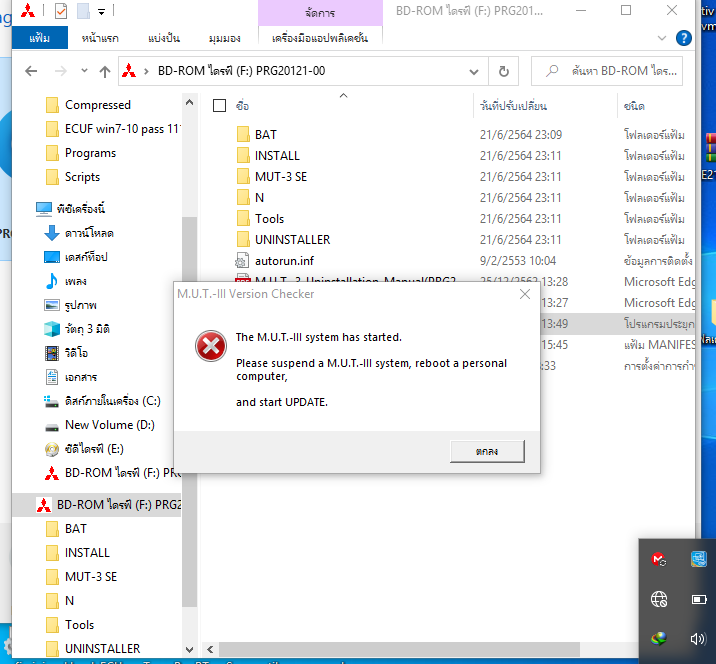Screen dimensions: 716x664
Task: Click the blue Help question mark icon
Action: click(684, 38)
